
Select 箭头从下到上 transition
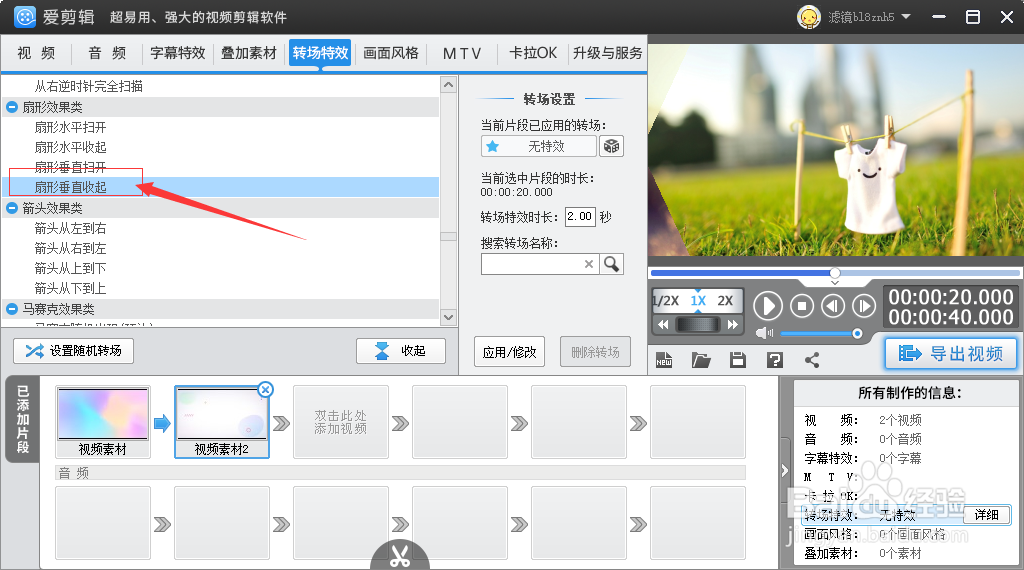click(71, 289)
